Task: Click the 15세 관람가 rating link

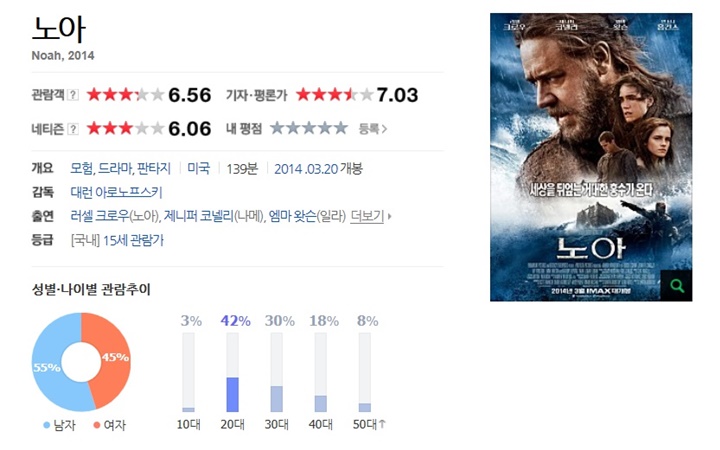Action: [133, 240]
